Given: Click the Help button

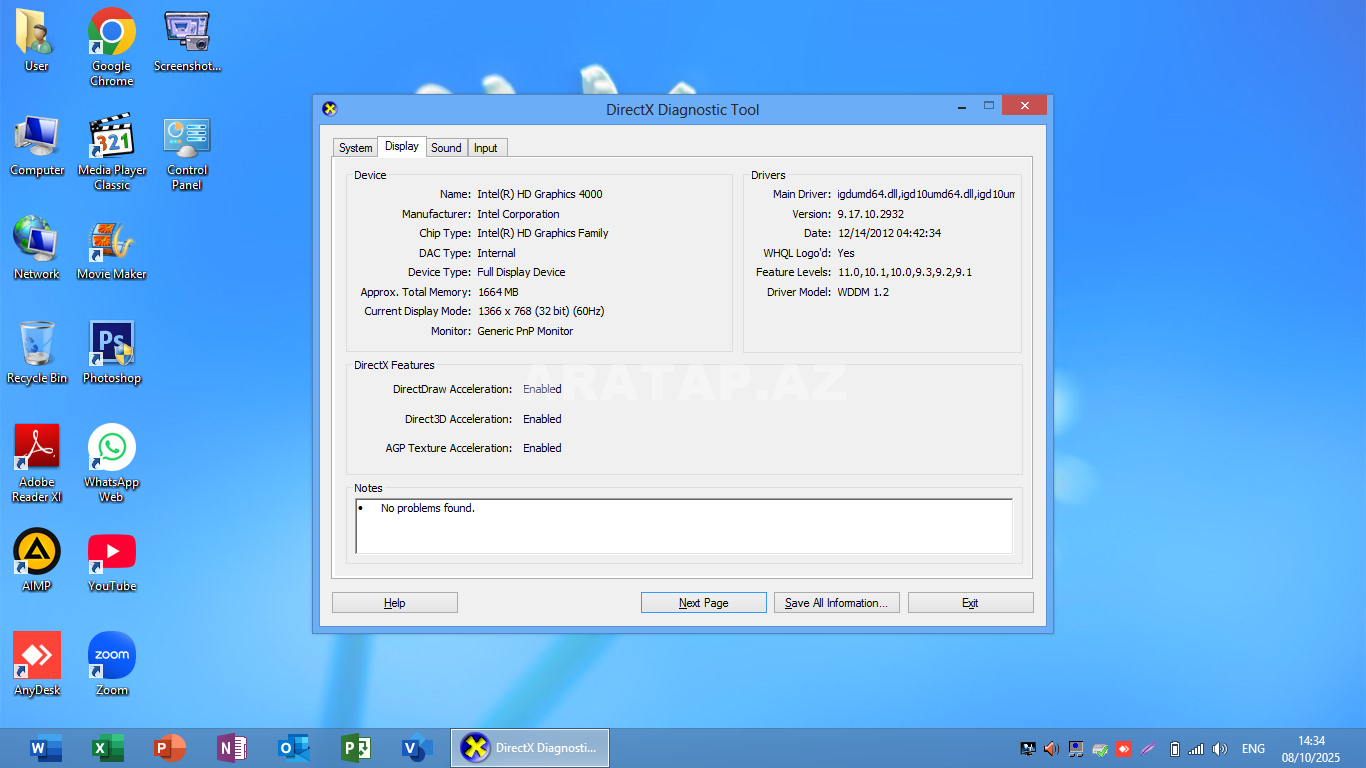Looking at the screenshot, I should tap(395, 603).
